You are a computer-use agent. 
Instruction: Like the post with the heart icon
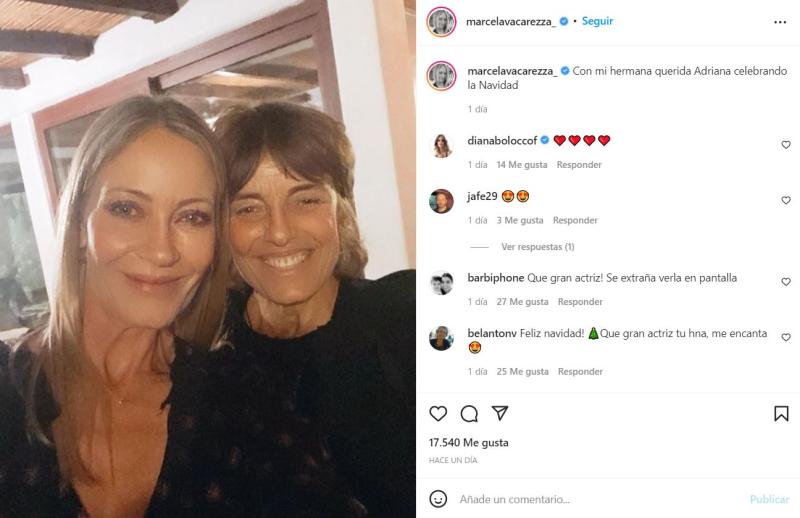(438, 413)
